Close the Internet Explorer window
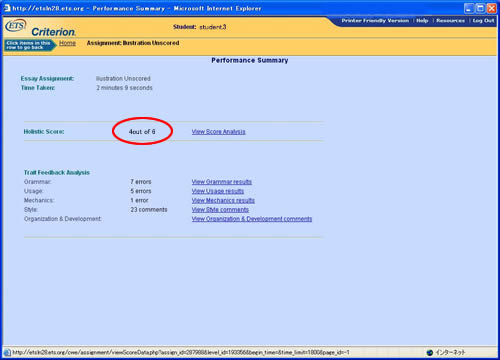 tap(492, 8)
